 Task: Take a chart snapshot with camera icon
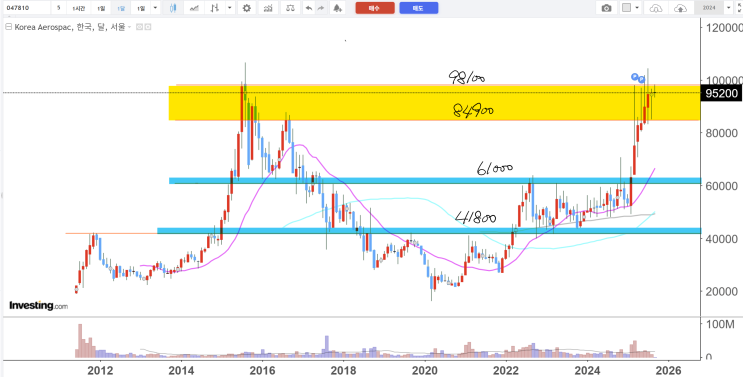606,8
